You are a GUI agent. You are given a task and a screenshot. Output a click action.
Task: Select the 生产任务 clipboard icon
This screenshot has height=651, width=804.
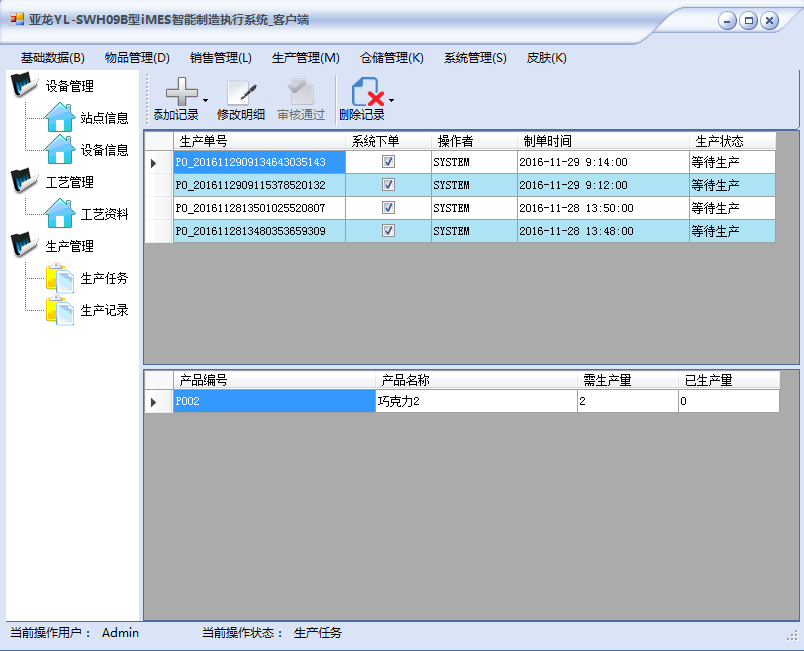point(60,277)
